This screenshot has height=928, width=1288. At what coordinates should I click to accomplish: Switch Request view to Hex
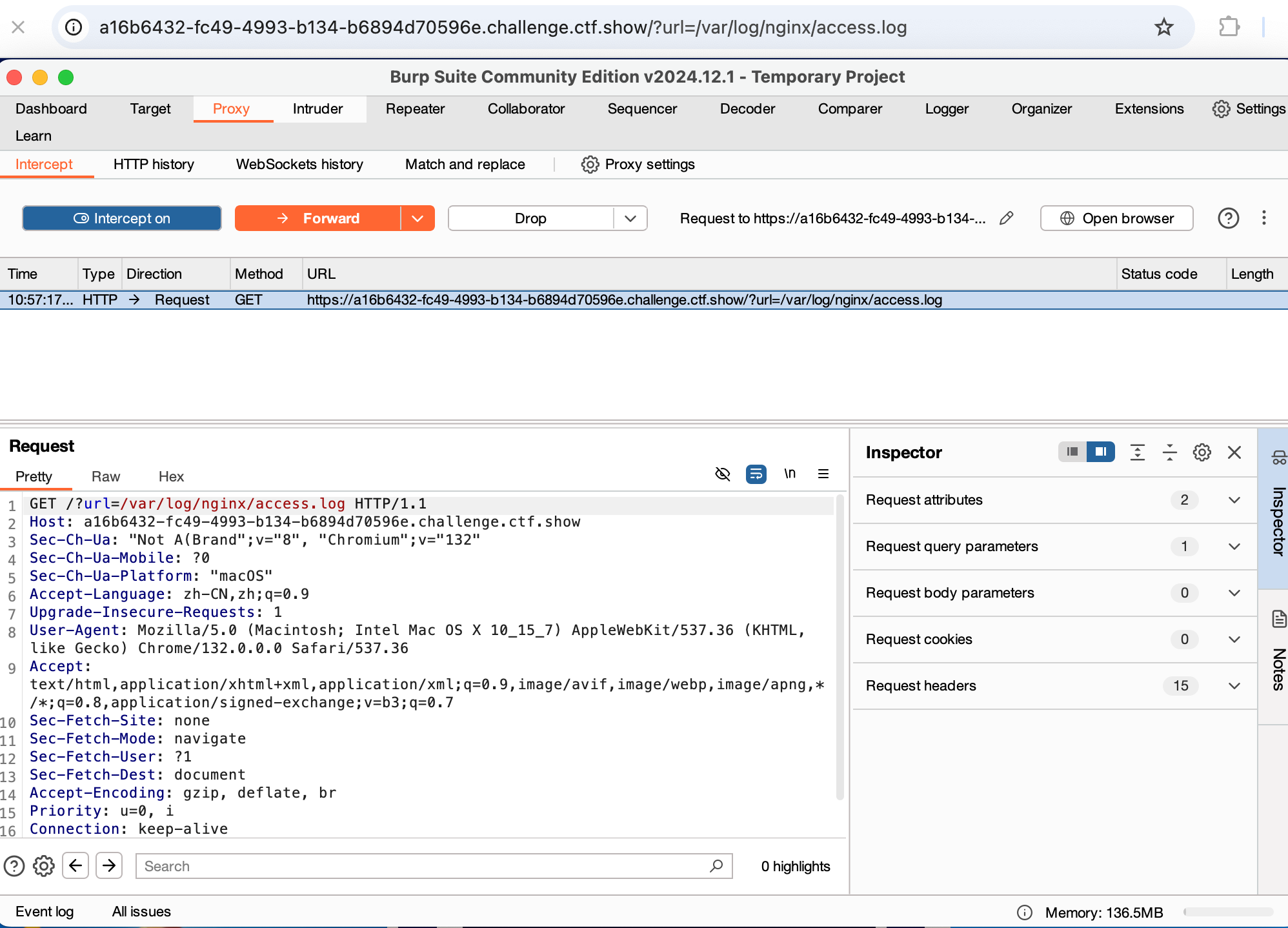pyautogui.click(x=171, y=476)
